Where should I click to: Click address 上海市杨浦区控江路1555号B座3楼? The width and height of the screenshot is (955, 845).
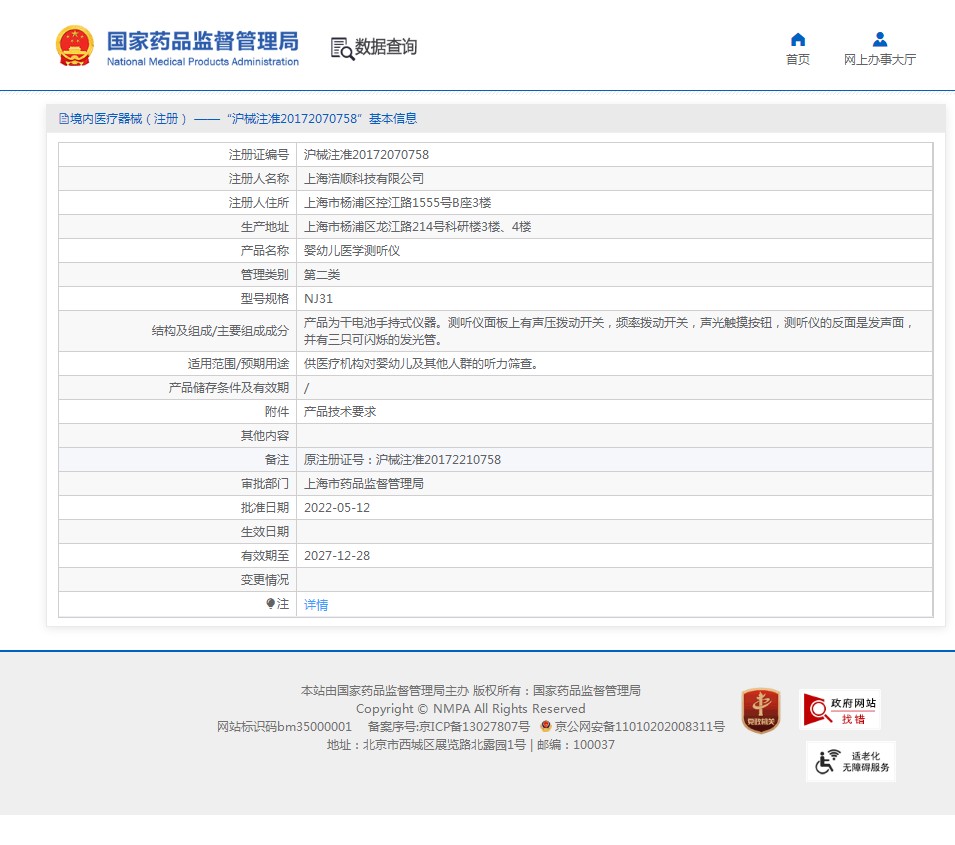click(x=397, y=203)
